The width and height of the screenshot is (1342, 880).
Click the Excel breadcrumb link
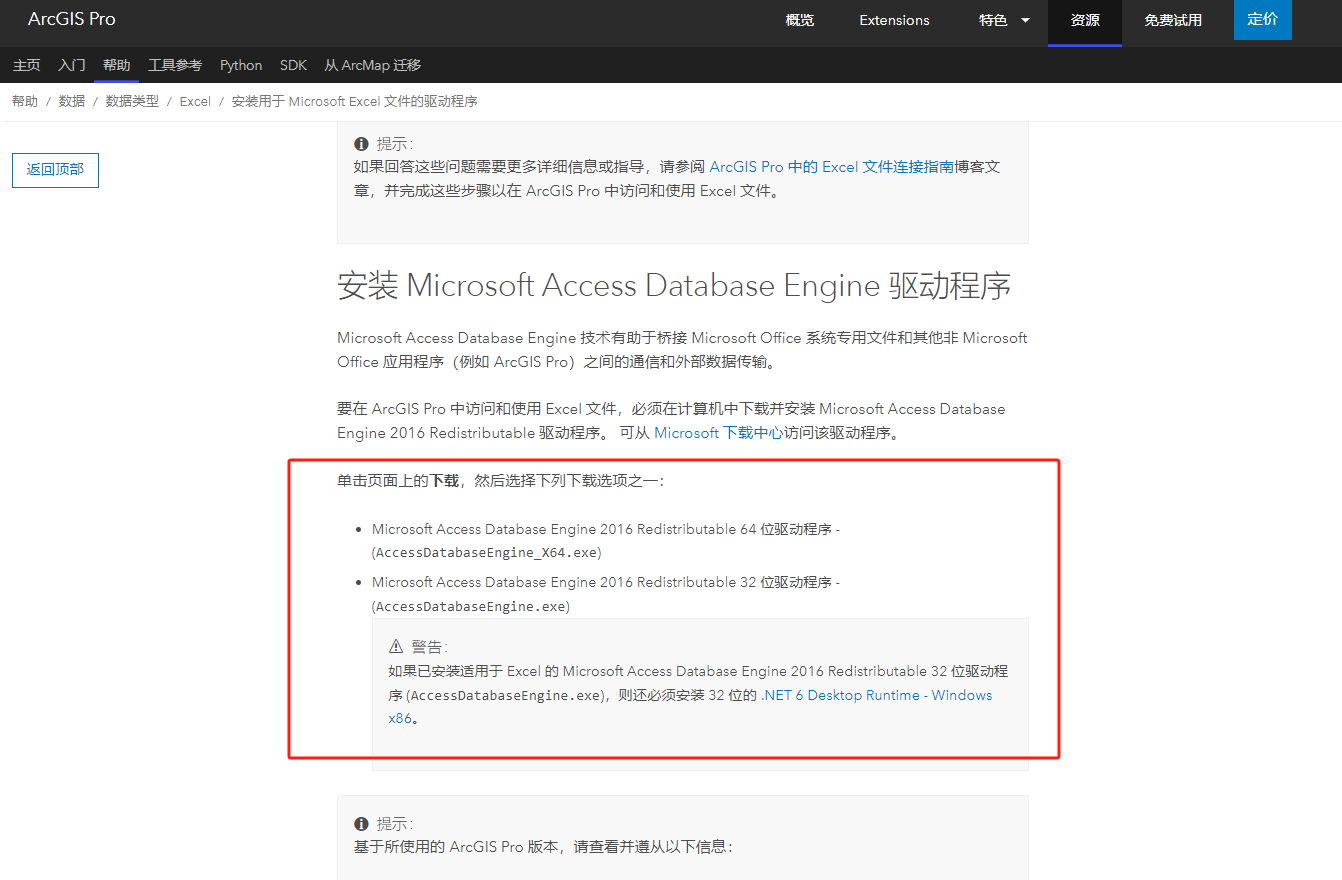195,101
